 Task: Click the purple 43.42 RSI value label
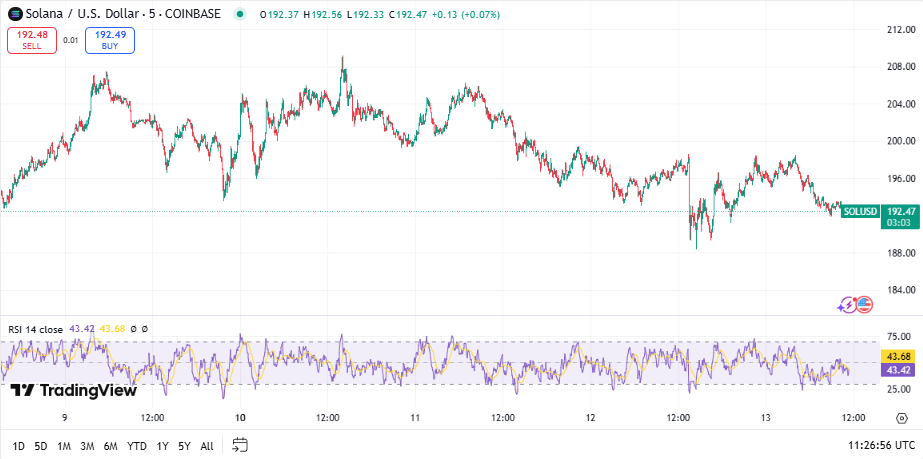pos(898,370)
